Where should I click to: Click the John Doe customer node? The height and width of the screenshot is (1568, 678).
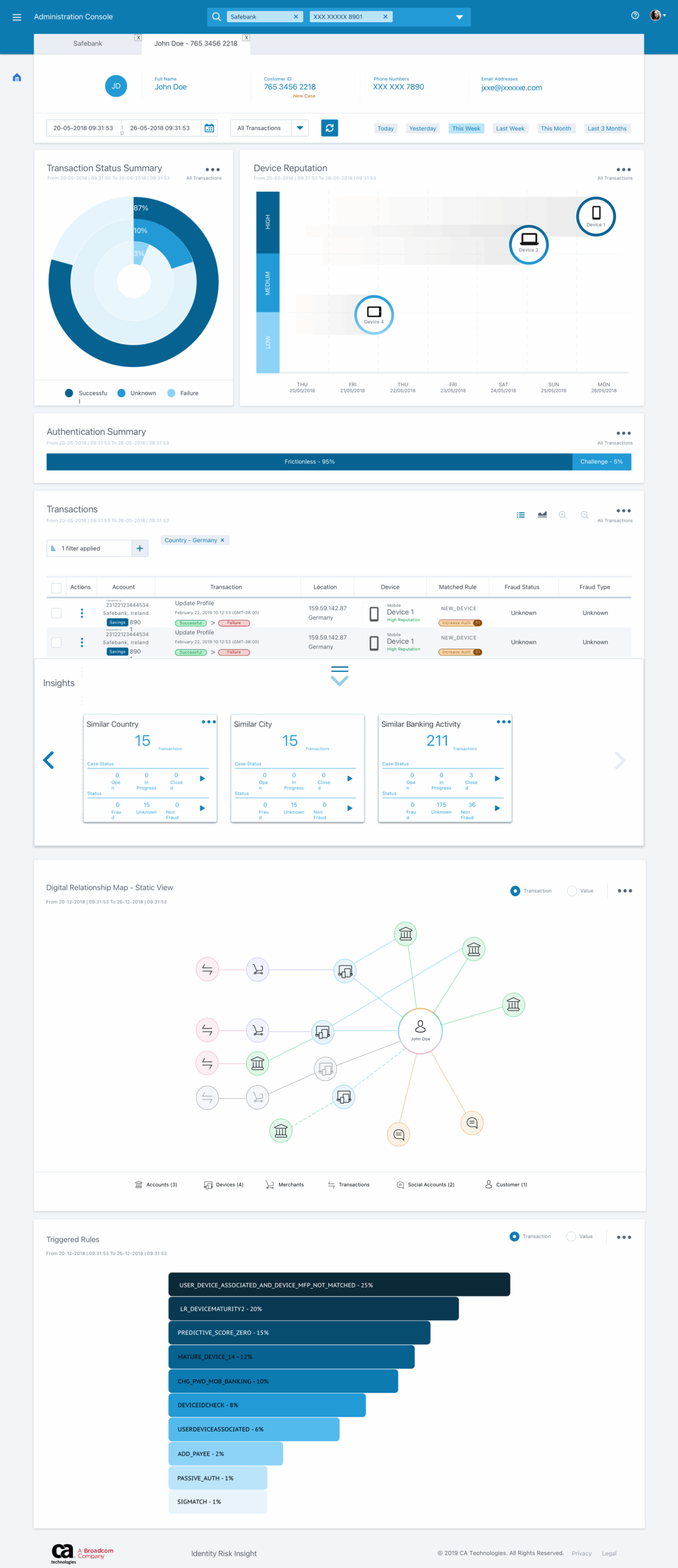point(420,1031)
